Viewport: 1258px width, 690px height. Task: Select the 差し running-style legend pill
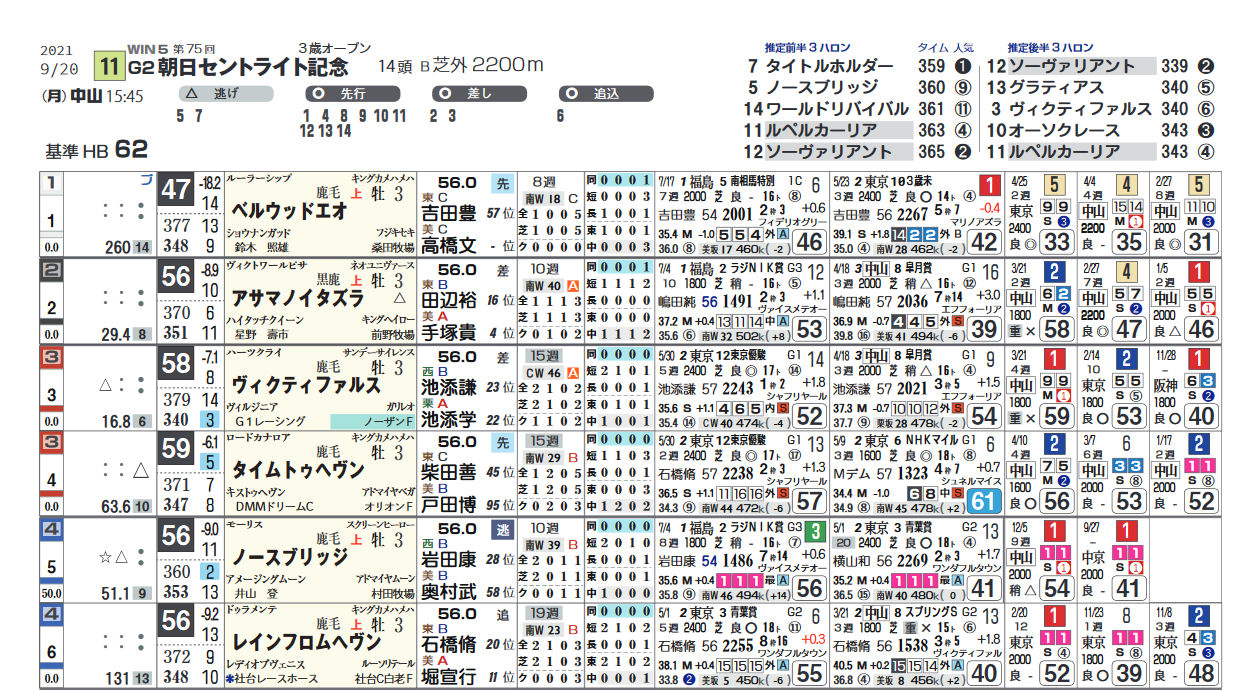[x=479, y=94]
